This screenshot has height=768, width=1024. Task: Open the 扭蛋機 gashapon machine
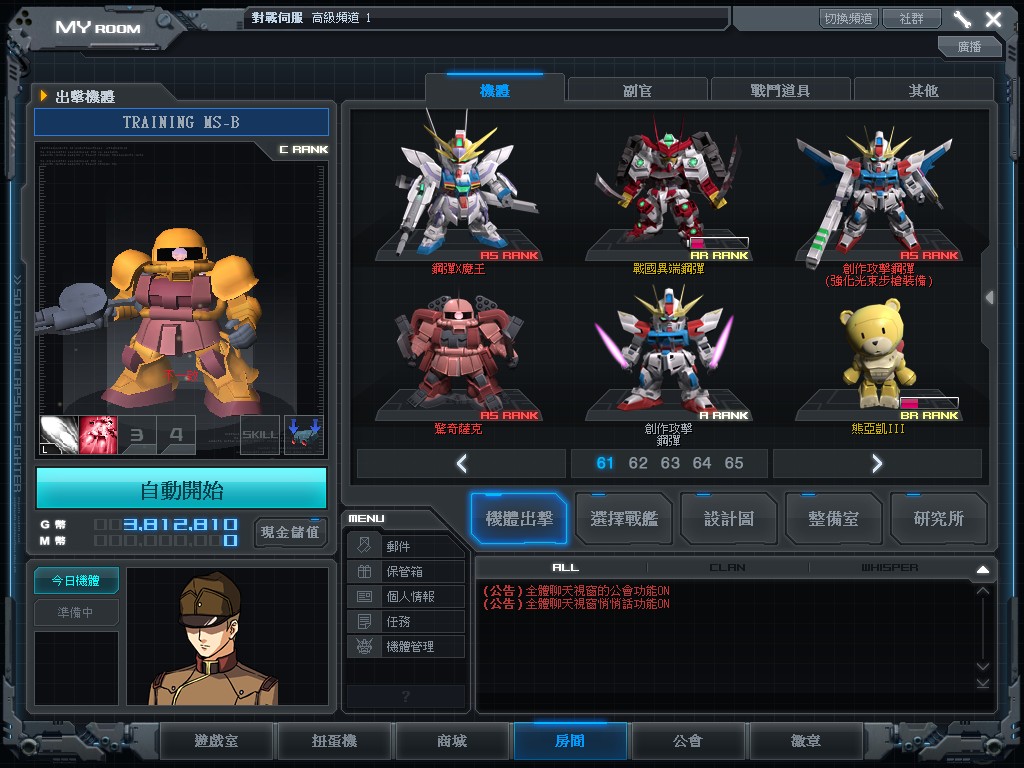click(334, 741)
